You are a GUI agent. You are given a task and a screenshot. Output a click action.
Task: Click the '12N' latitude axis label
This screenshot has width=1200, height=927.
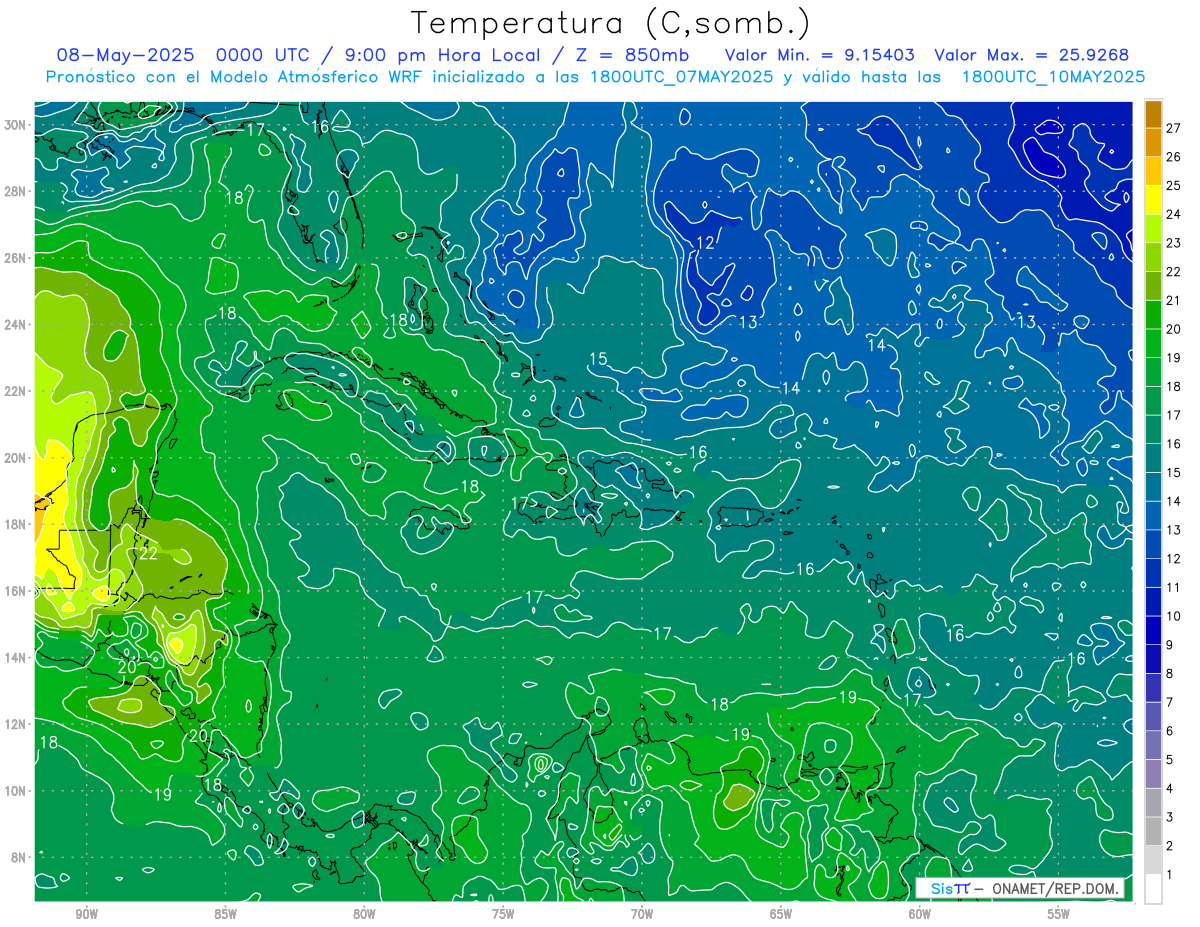tap(15, 724)
